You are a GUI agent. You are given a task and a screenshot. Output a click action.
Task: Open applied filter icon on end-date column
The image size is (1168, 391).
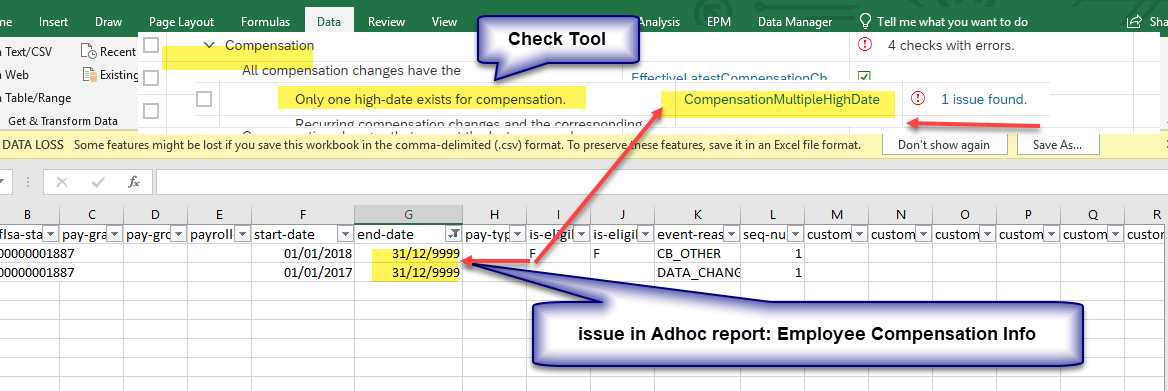[x=453, y=235]
